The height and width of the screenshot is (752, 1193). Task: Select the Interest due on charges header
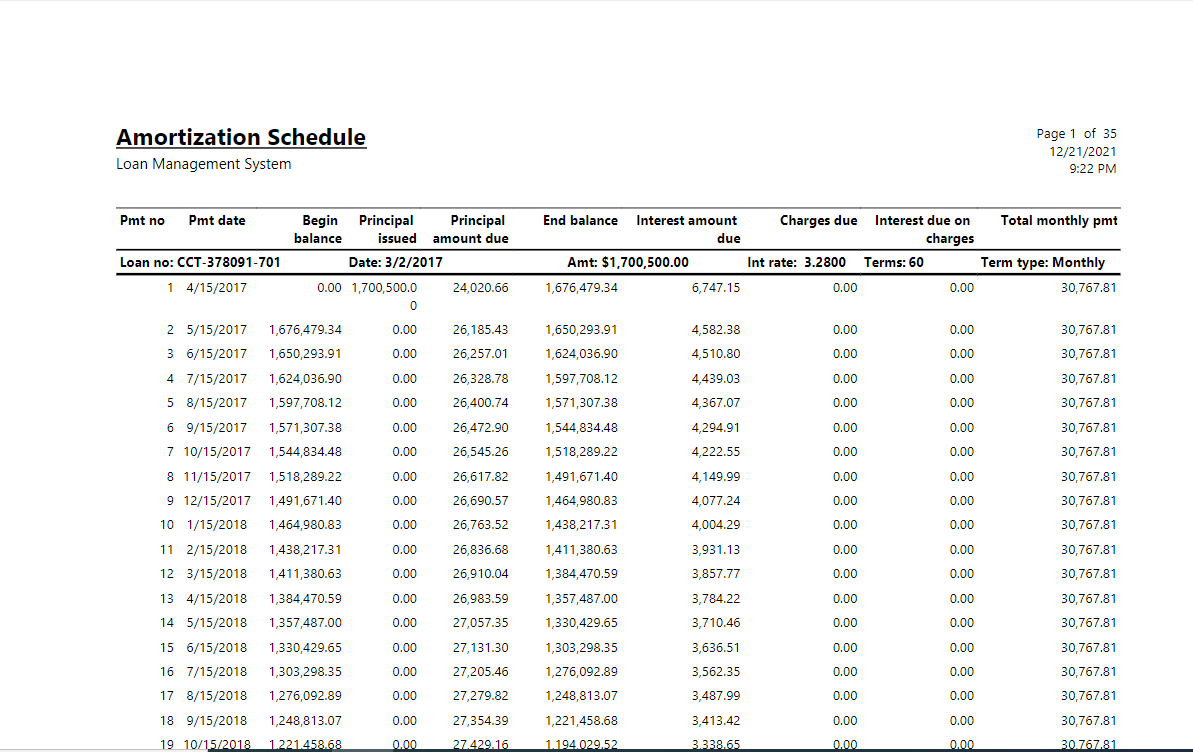click(922, 229)
